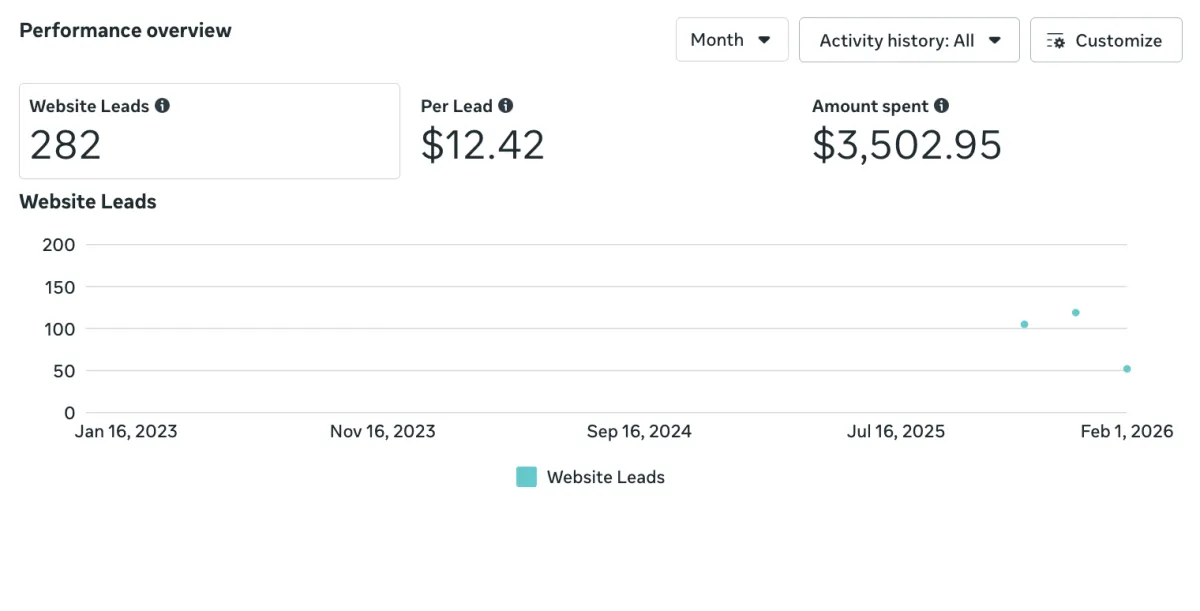Click the info icon beside Amount spent

pos(941,106)
